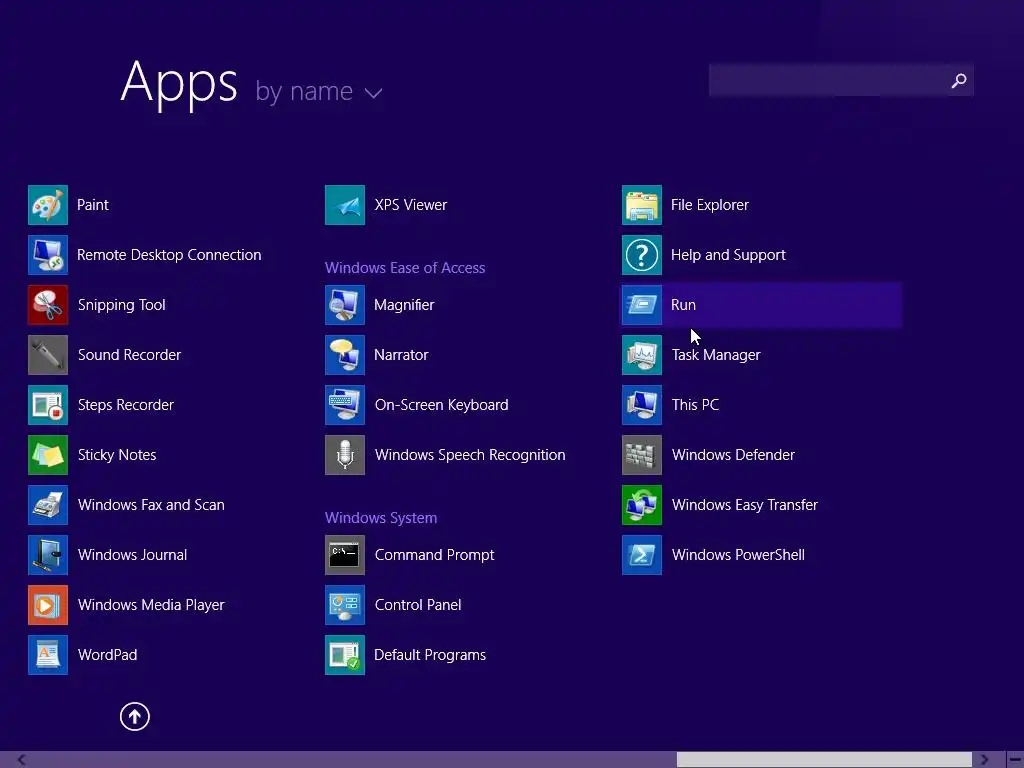Click the horizontal scrollbar thumb

[x=824, y=760]
